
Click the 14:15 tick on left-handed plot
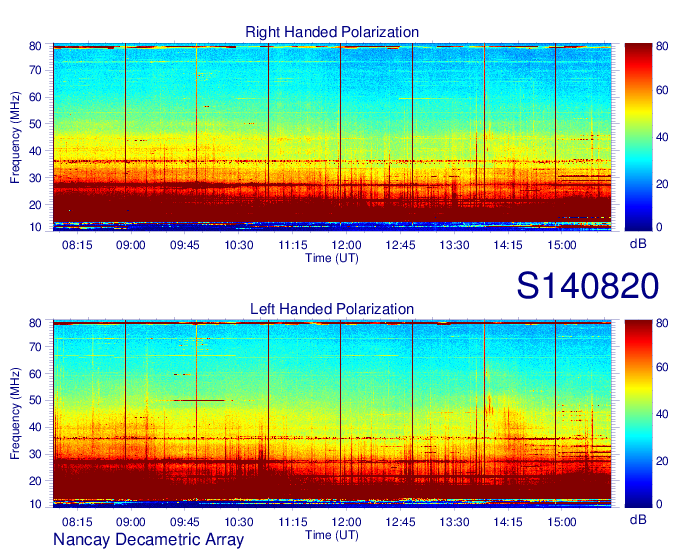[x=508, y=522]
